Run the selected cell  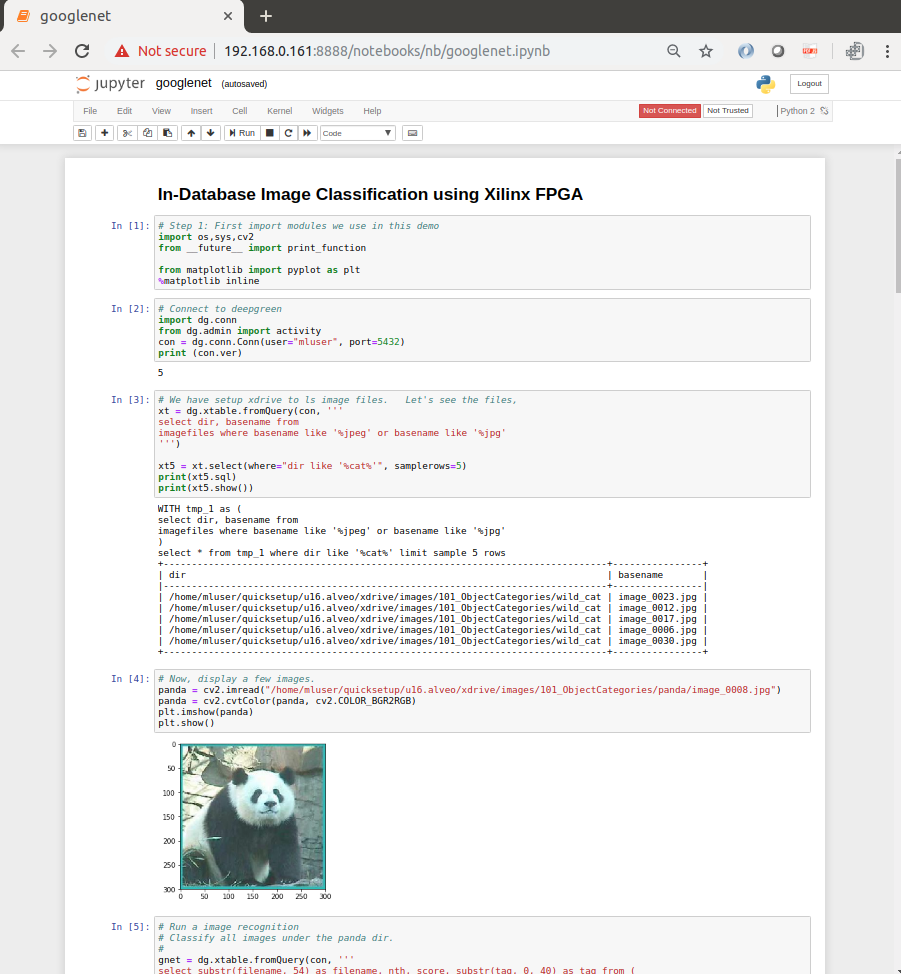click(242, 133)
